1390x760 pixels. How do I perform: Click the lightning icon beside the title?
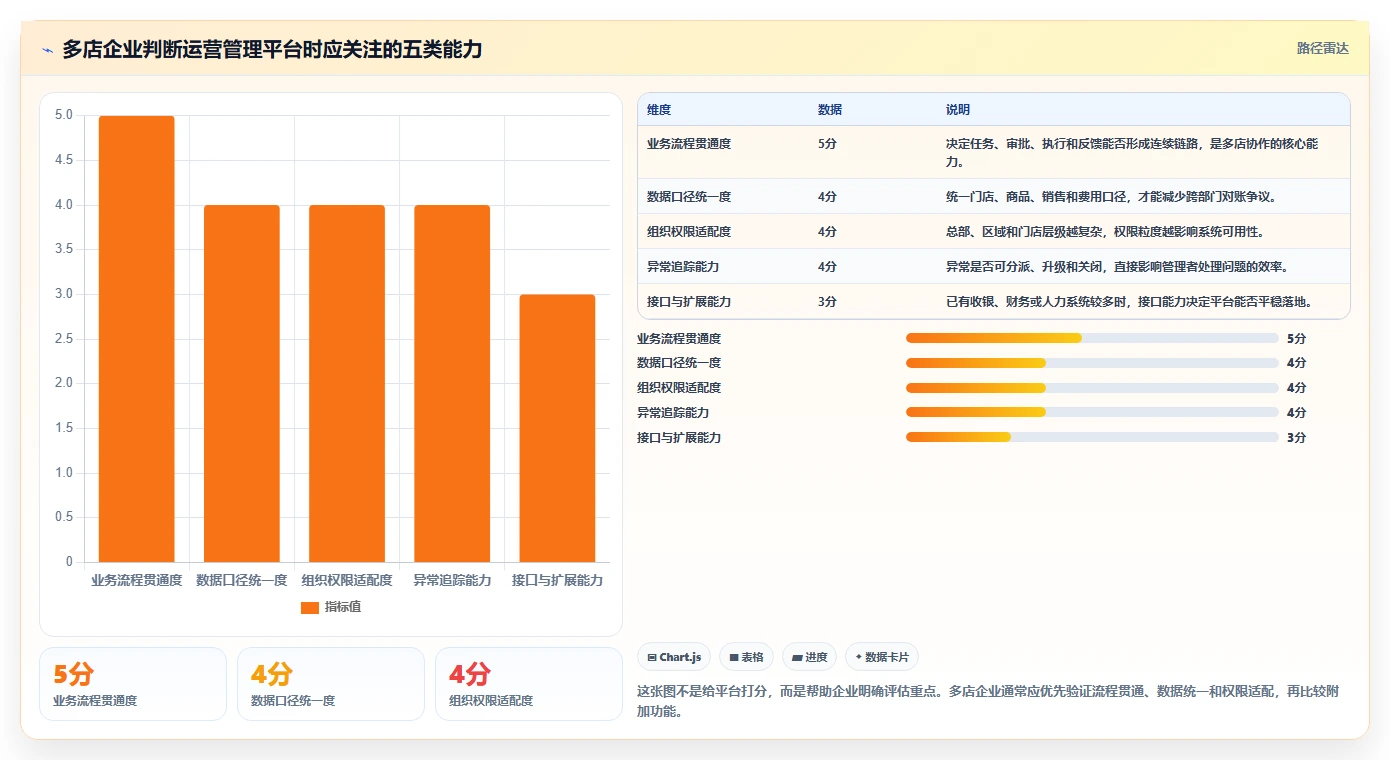click(47, 50)
